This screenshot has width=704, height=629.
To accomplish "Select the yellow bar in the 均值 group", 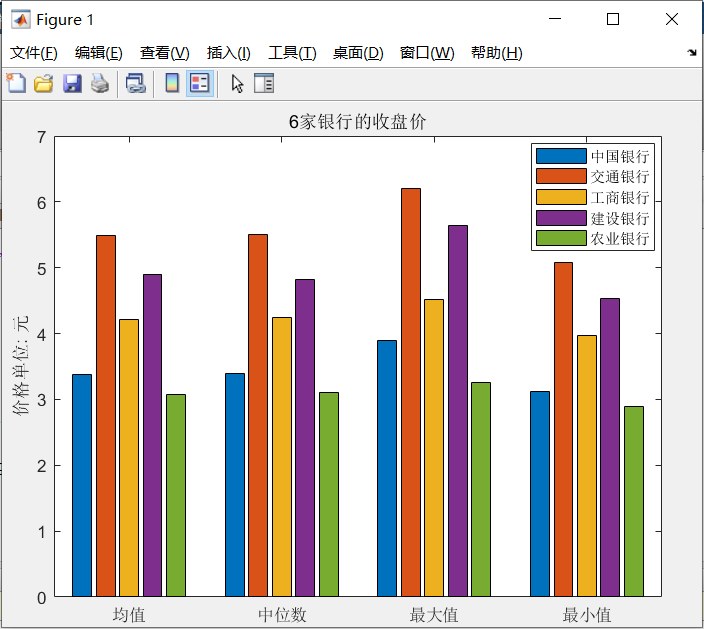I will (x=129, y=458).
